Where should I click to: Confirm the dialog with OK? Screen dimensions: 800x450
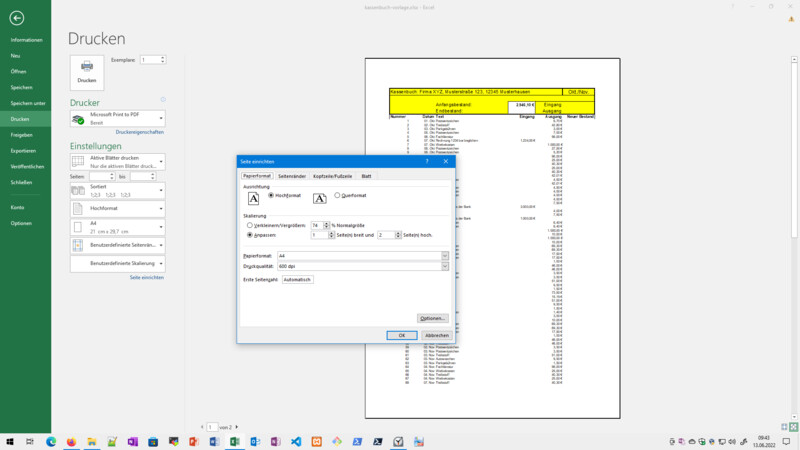(x=402, y=335)
